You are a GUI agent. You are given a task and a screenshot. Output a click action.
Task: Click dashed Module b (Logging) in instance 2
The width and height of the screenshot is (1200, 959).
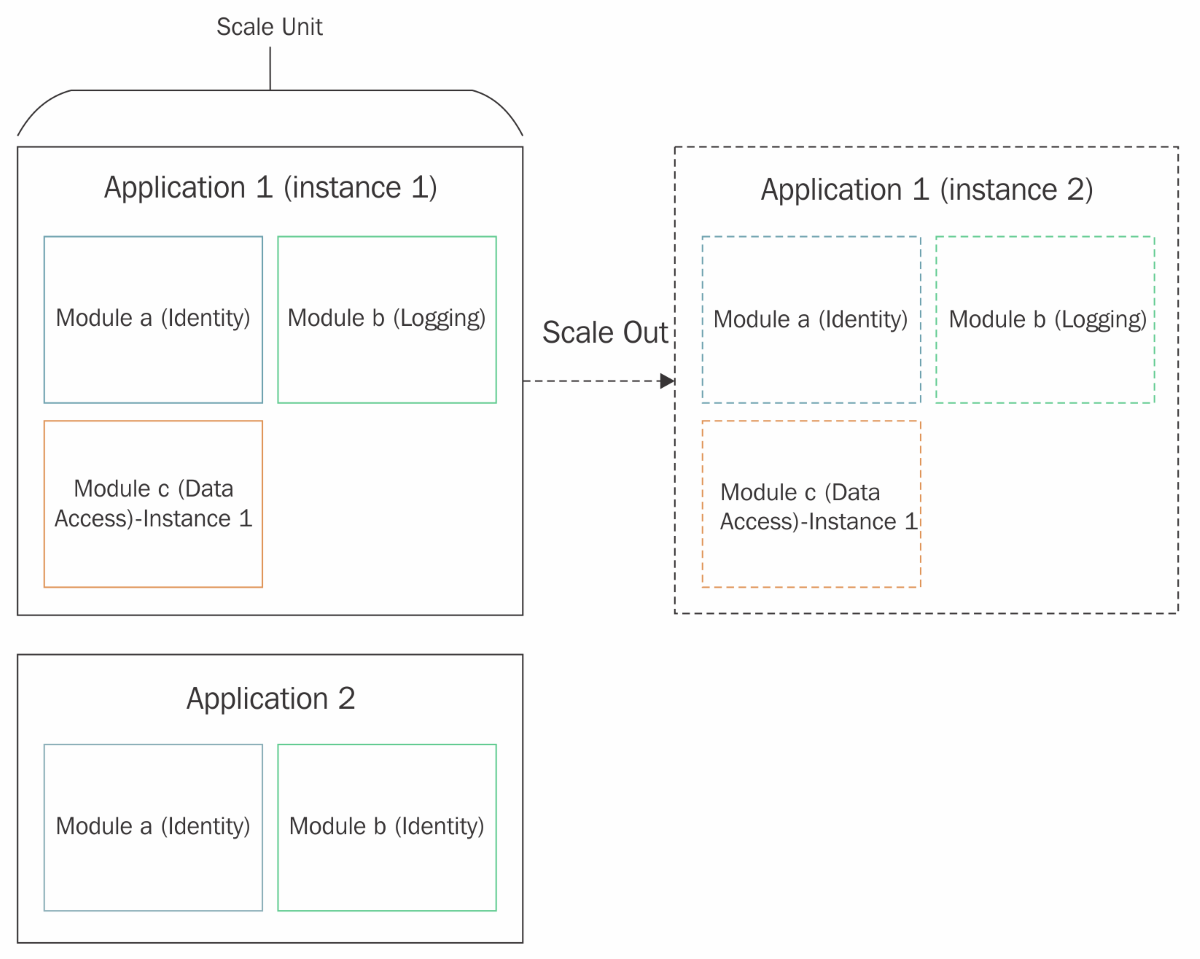coord(1045,320)
